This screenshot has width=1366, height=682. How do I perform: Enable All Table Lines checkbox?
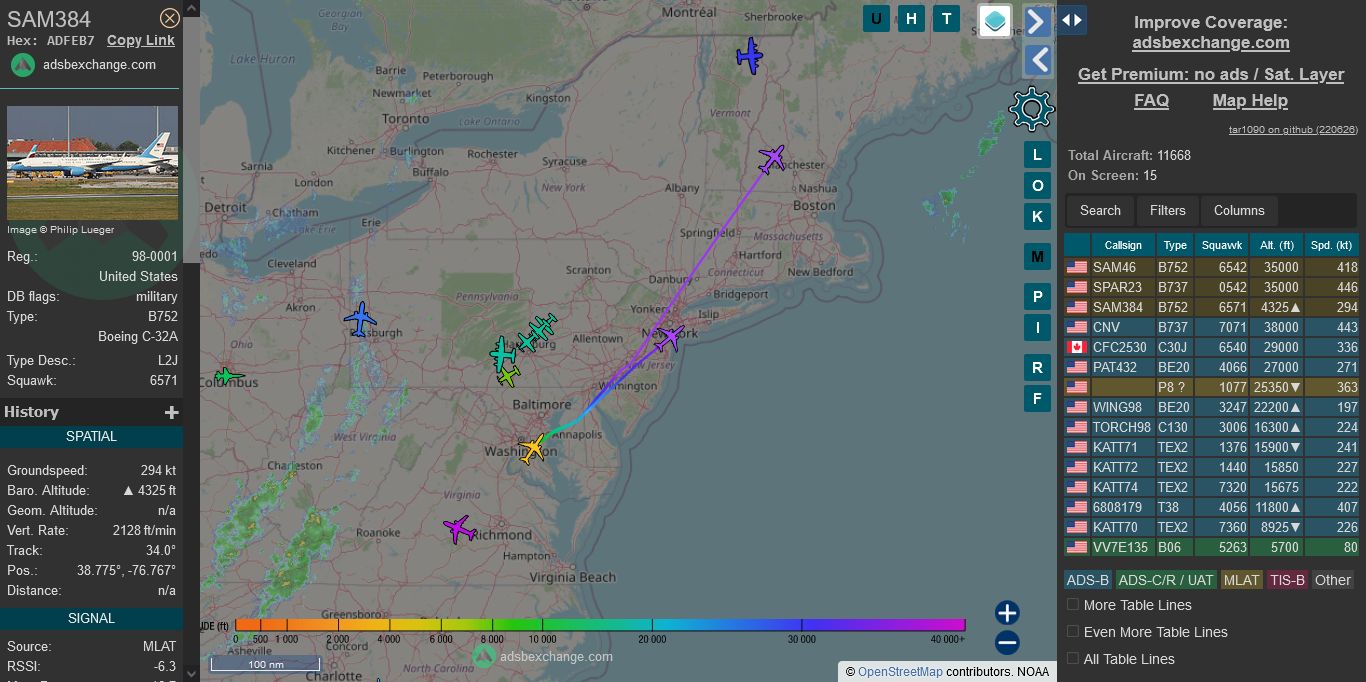[x=1073, y=658]
